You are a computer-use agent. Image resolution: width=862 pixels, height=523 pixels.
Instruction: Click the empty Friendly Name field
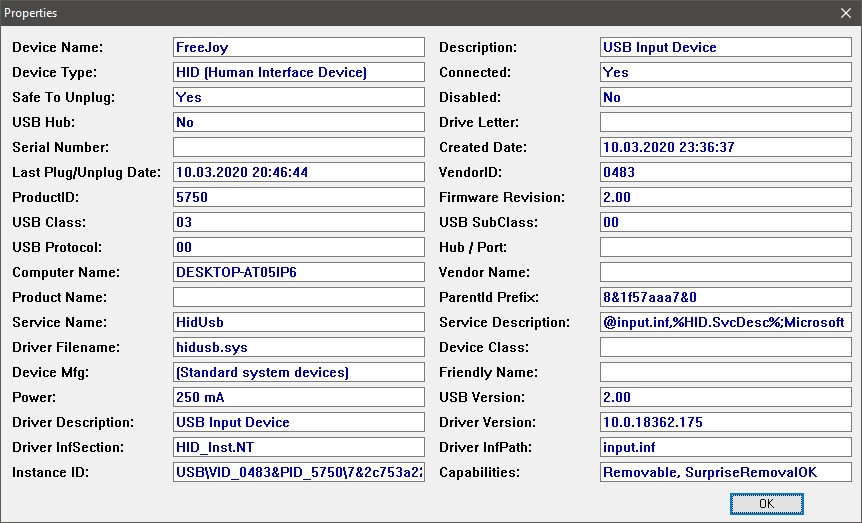point(726,372)
